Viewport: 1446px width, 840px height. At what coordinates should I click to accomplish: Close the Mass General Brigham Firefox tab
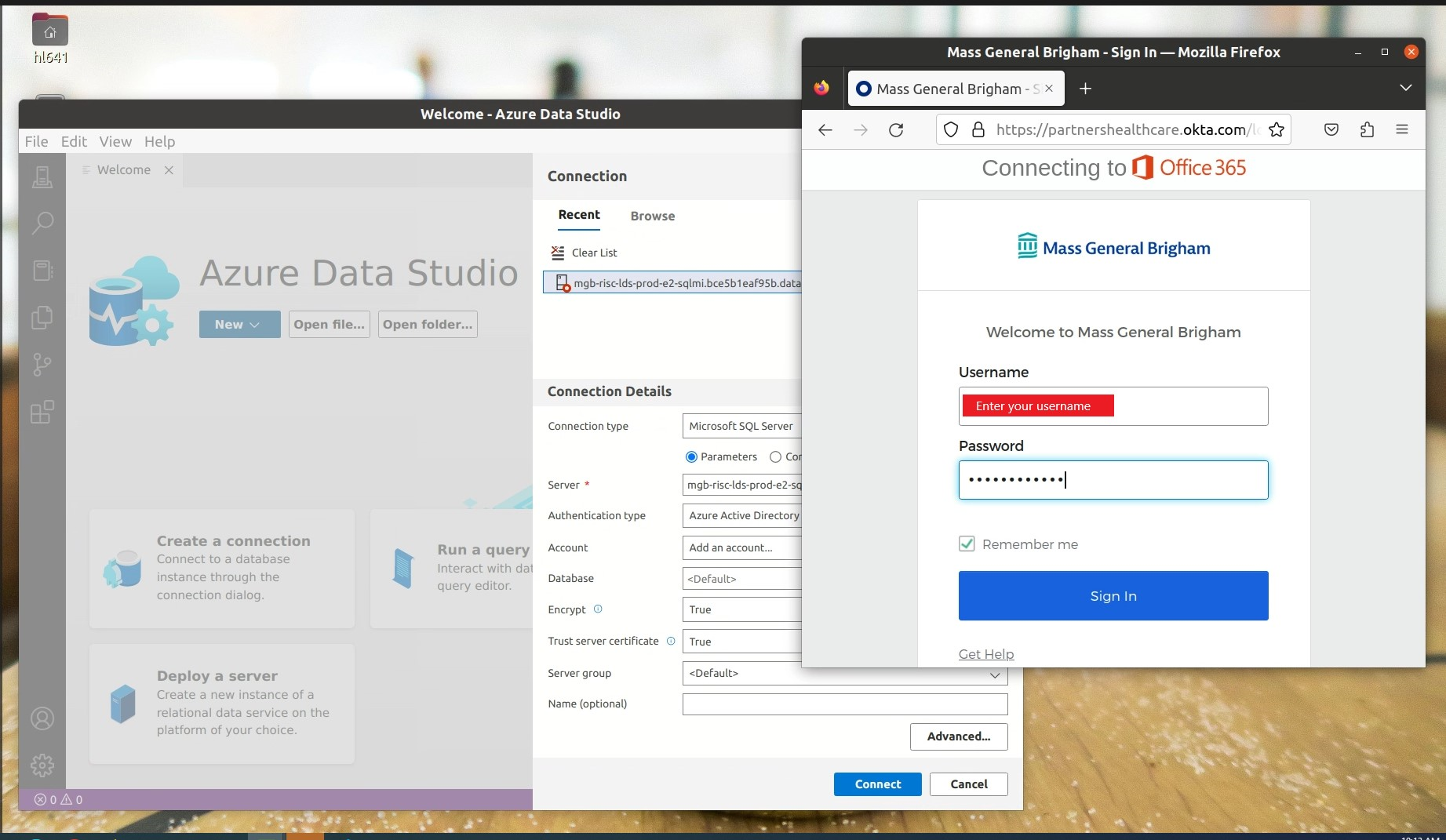click(x=1049, y=89)
